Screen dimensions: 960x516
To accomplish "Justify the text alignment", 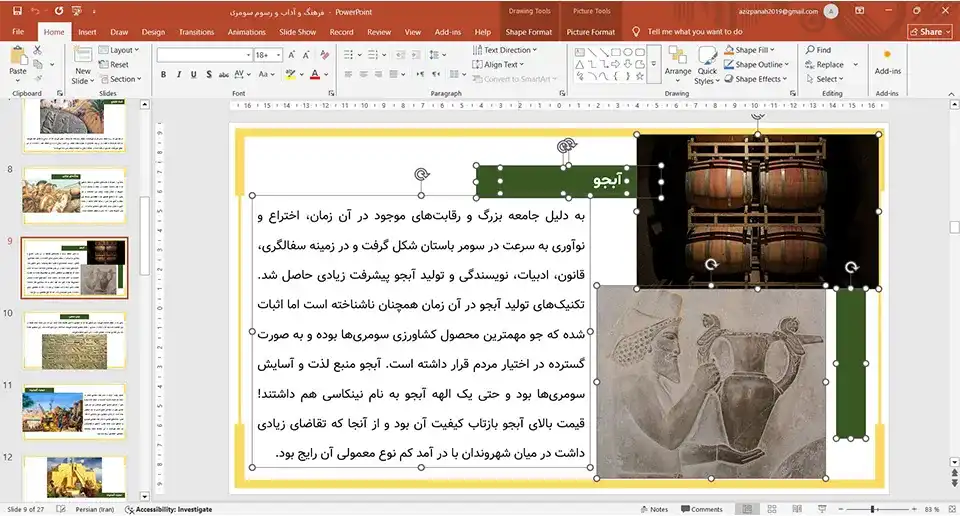I will (394, 74).
